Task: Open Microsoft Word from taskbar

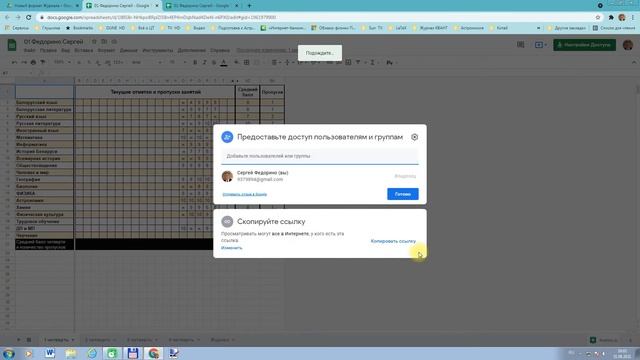Action: (x=50, y=353)
